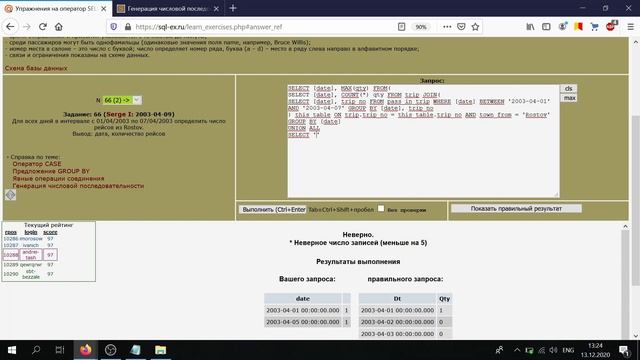
Task: Save page to Pocket
Action: click(461, 27)
